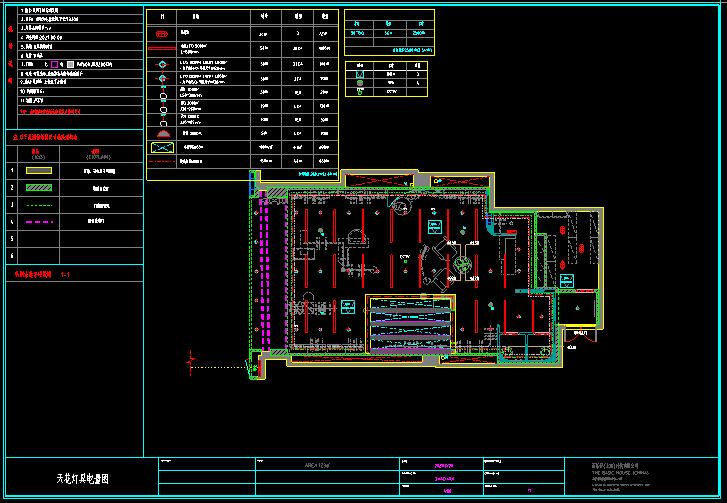Select the red dash-dot line symbol
Screen dimensions: 727x503
162,161
